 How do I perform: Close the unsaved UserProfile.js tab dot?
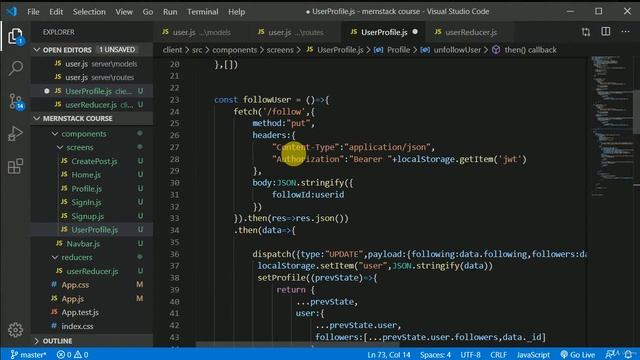click(x=415, y=32)
